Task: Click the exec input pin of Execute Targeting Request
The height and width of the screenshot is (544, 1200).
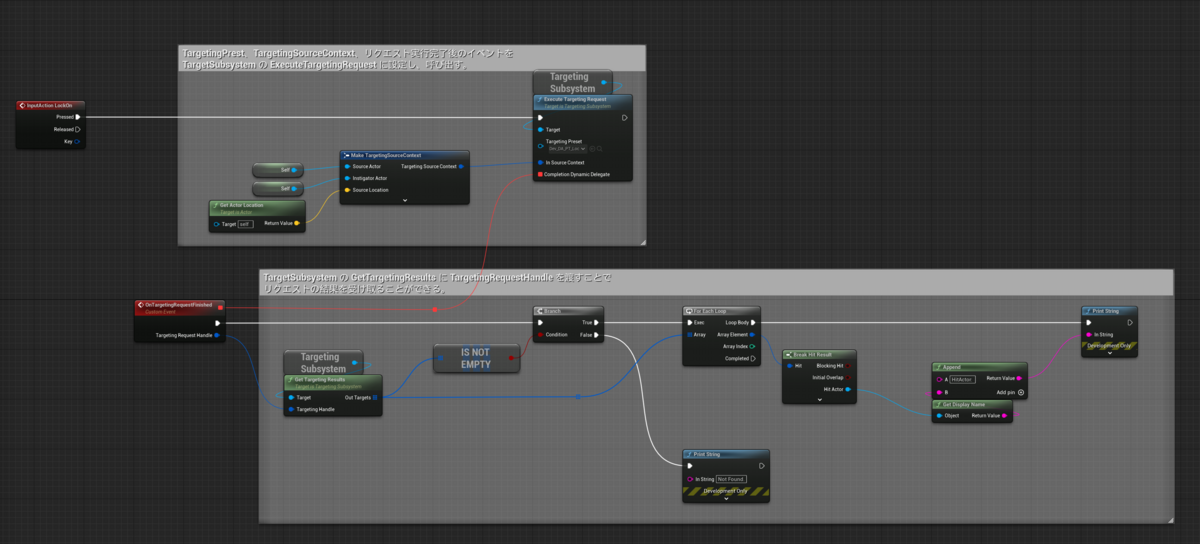Action: (x=541, y=117)
